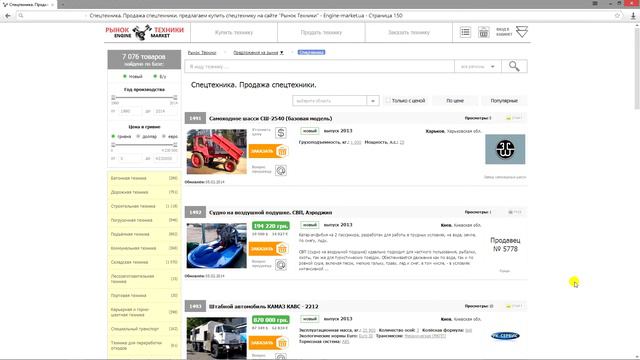
Task: Click address bar search magnifier icon
Action: pos(21,16)
